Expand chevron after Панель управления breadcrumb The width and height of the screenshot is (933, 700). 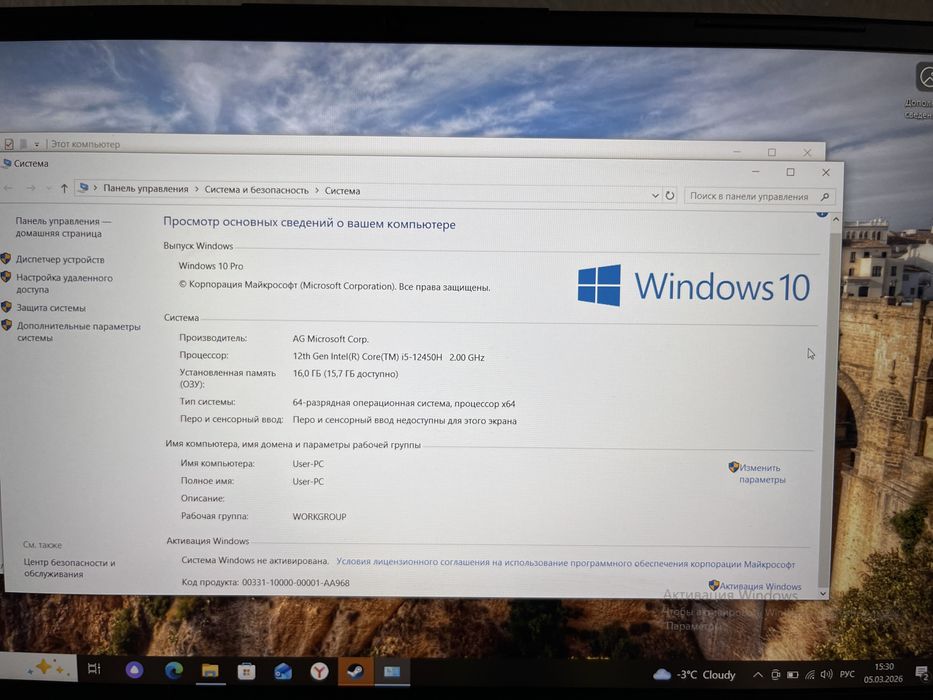pos(196,189)
